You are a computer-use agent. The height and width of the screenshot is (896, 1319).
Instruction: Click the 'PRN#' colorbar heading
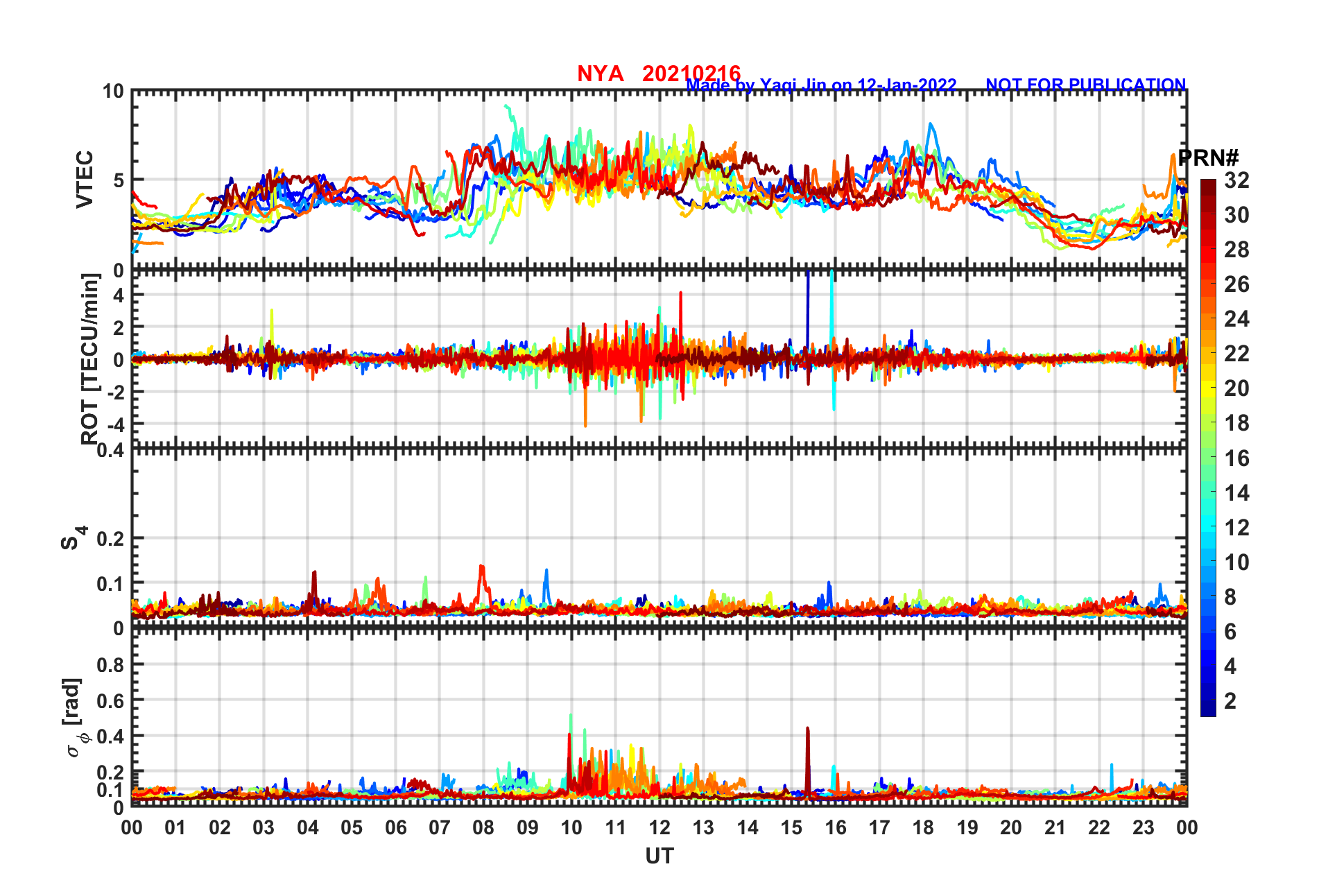click(x=1208, y=157)
